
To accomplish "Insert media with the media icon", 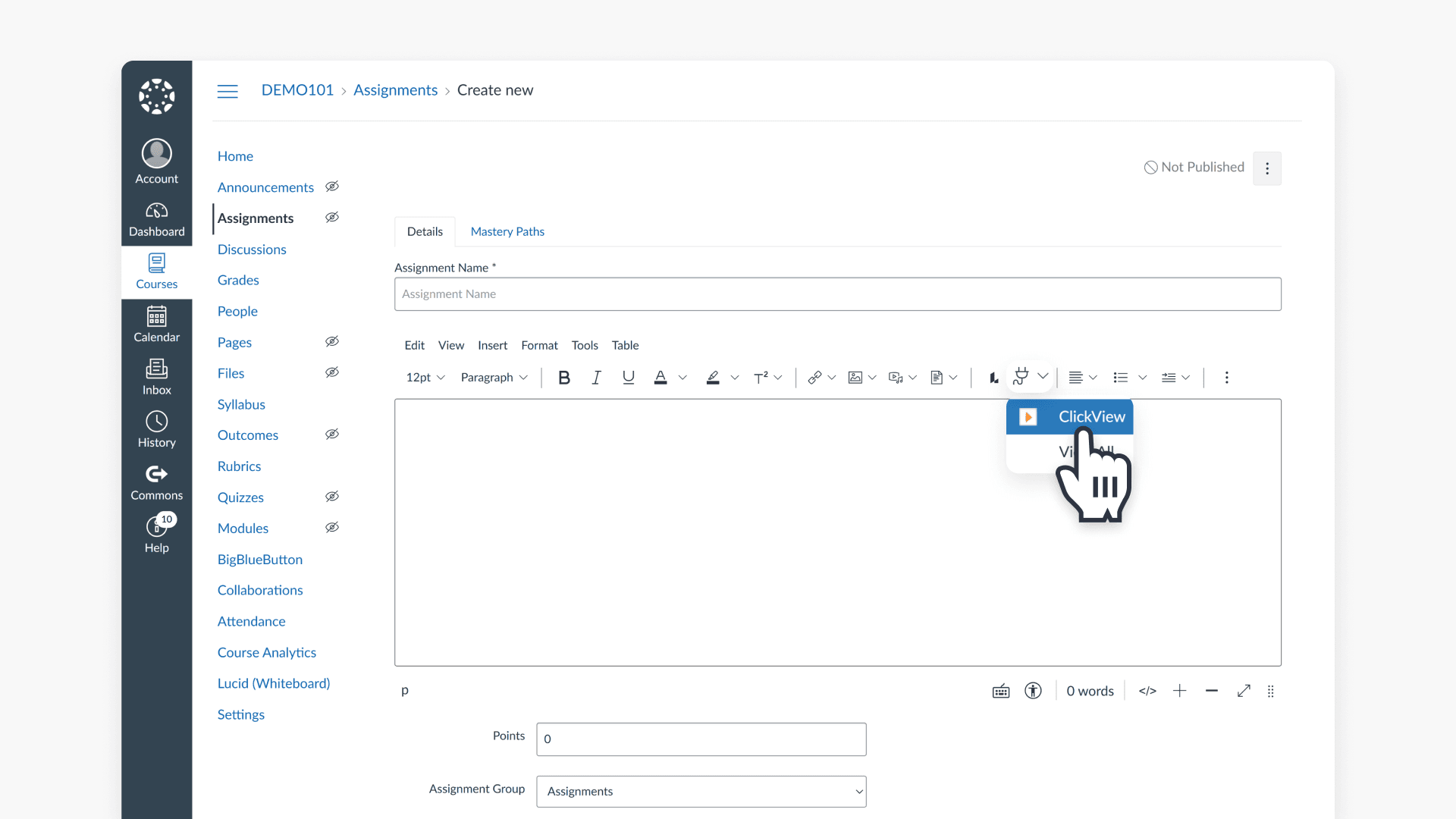I will pyautogui.click(x=897, y=377).
